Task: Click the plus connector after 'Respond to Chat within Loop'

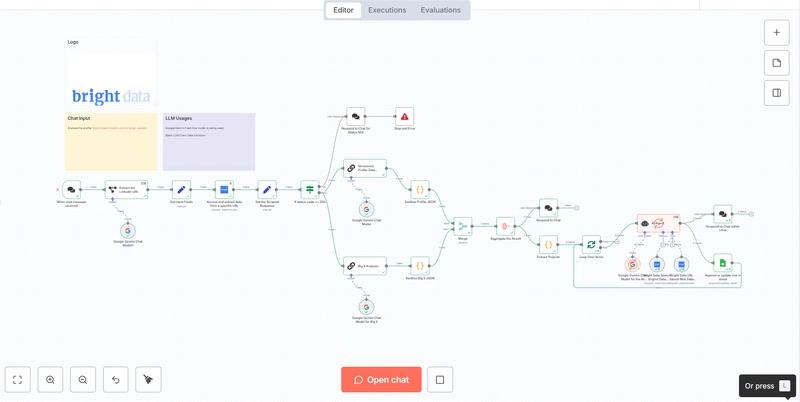Action: [x=751, y=214]
